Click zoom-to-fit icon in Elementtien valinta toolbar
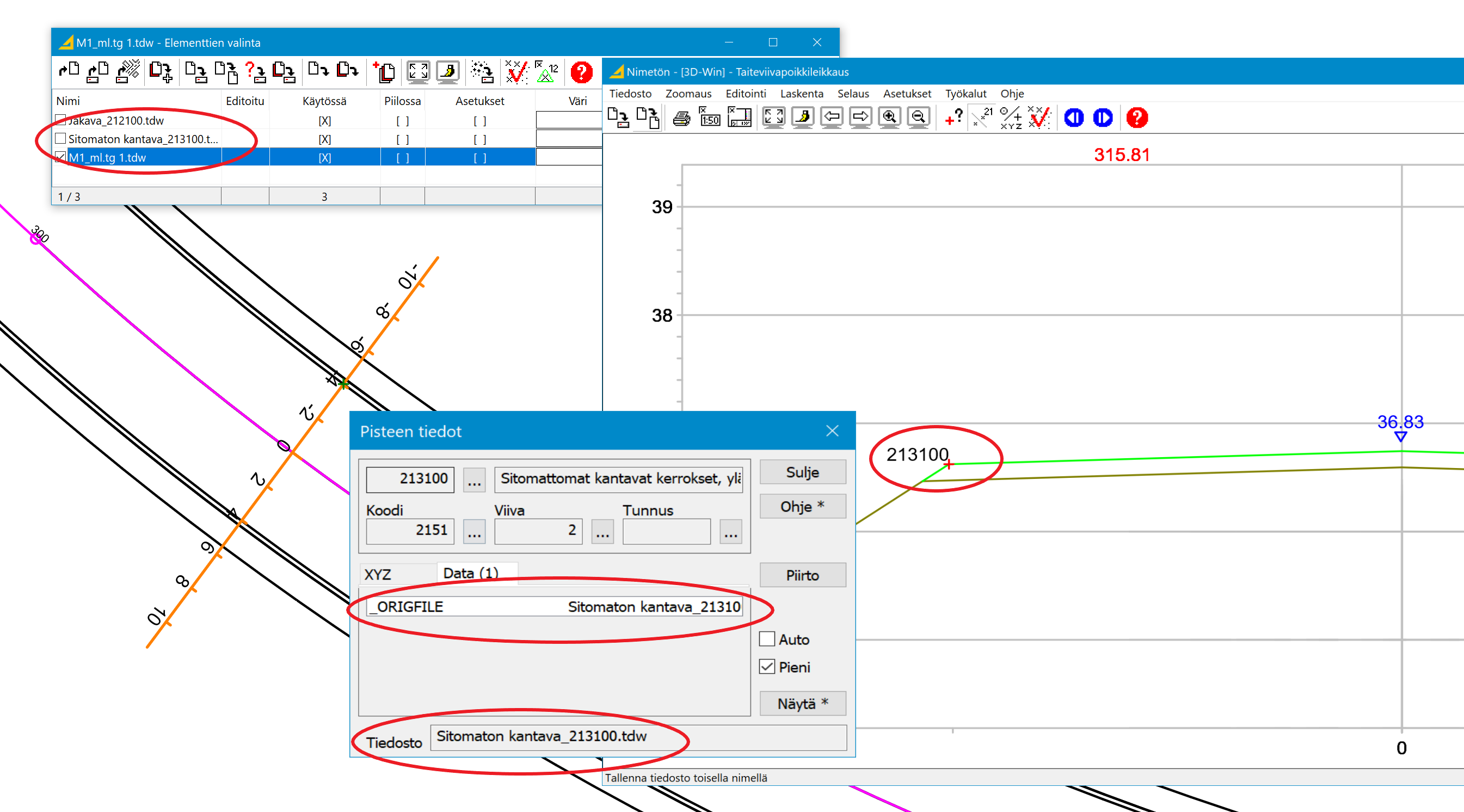 pos(418,72)
